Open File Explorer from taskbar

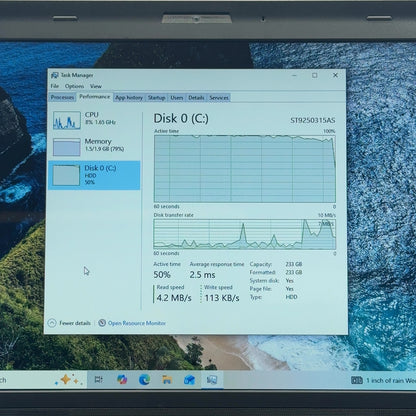167,380
